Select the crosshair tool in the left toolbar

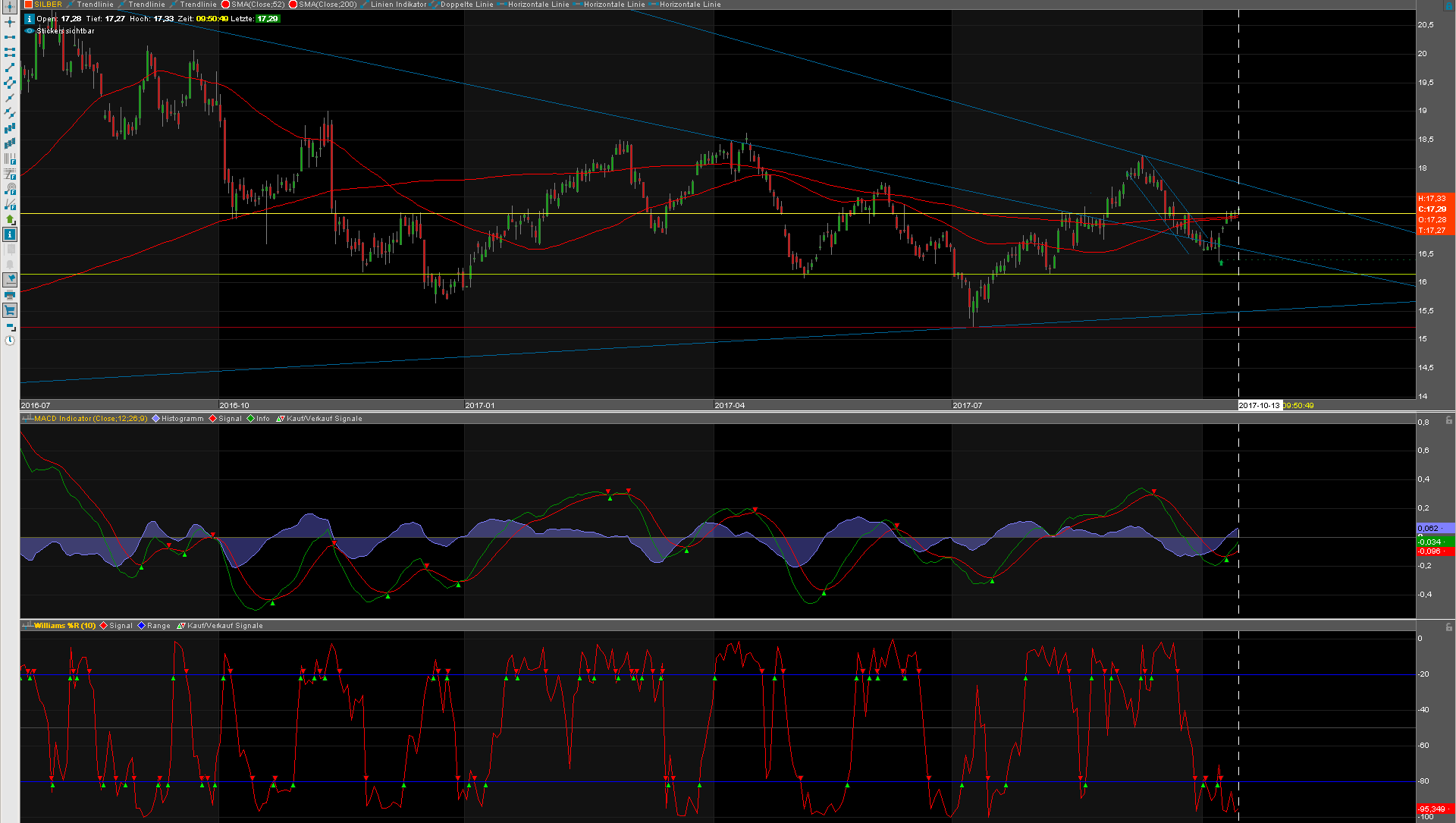pos(10,23)
